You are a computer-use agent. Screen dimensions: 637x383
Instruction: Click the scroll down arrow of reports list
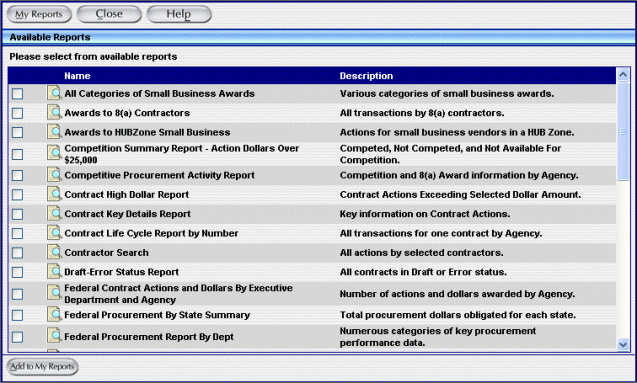click(x=623, y=345)
